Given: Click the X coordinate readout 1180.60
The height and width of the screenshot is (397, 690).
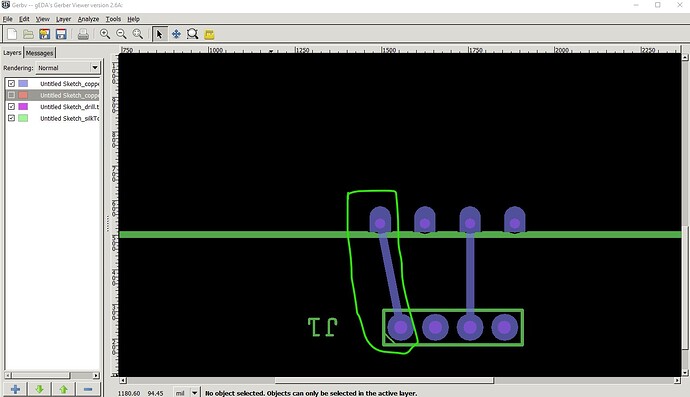Looking at the screenshot, I should coord(129,393).
